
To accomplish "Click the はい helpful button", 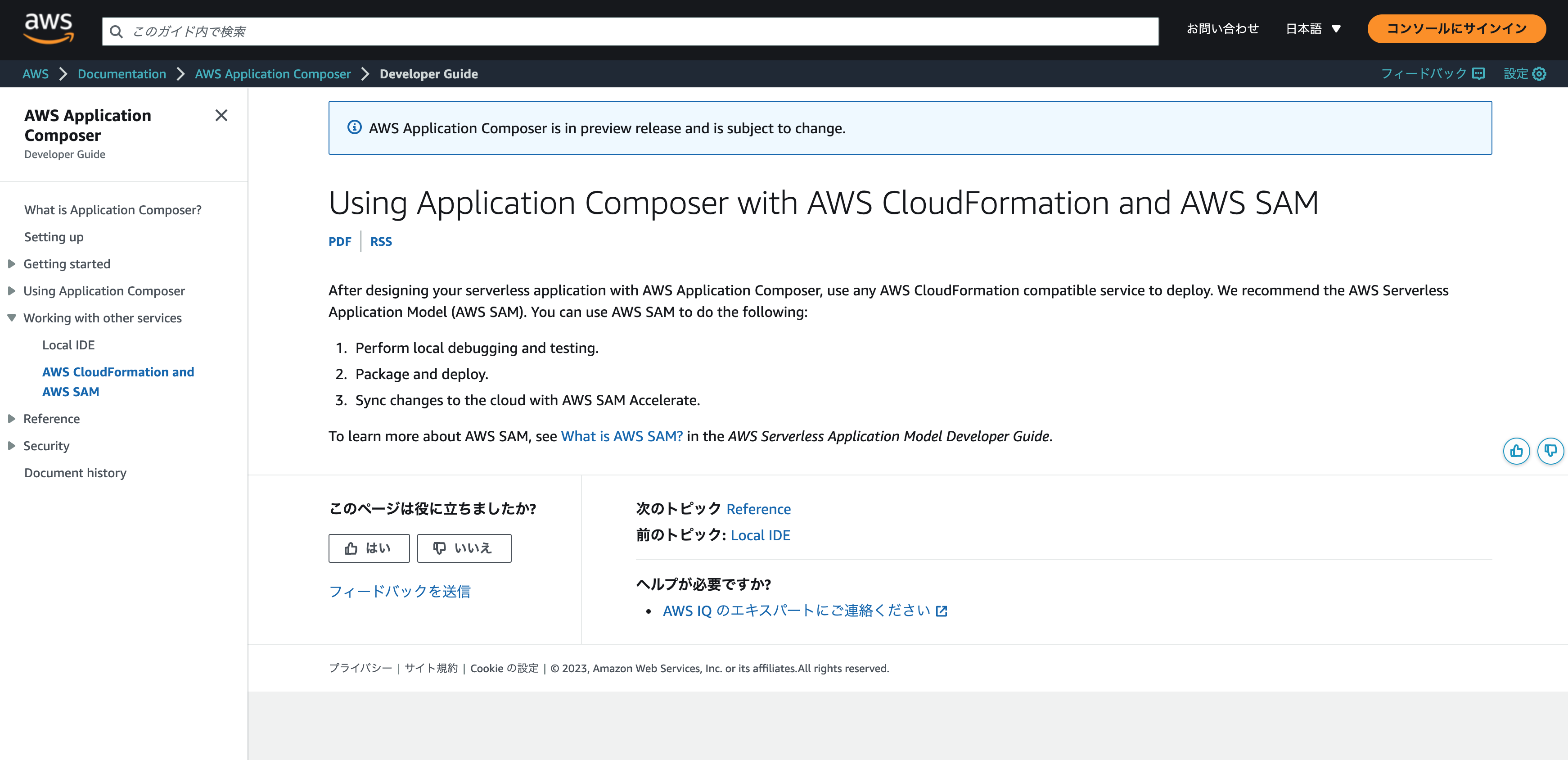I will (369, 548).
